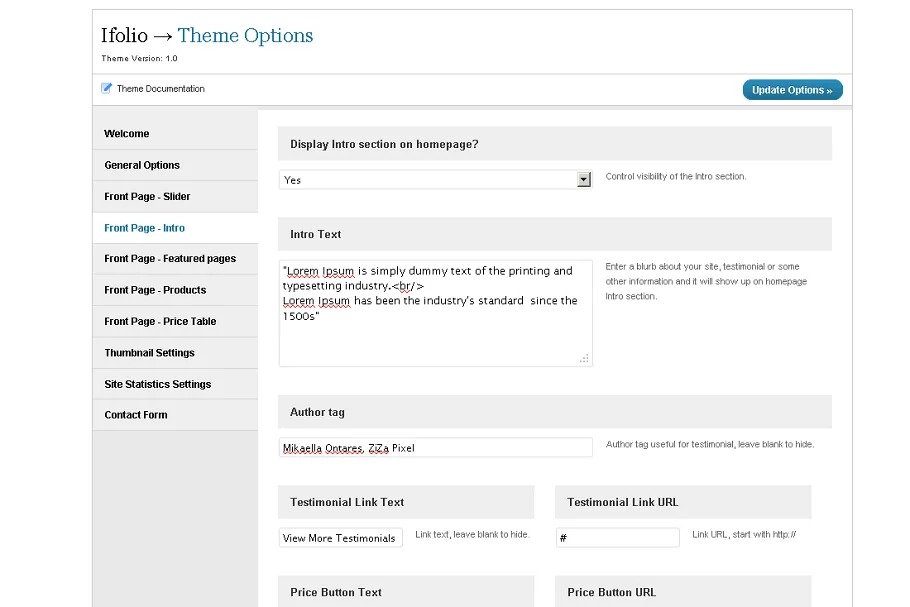The width and height of the screenshot is (910, 607).
Task: Select General Options in the sidebar
Action: 142,165
